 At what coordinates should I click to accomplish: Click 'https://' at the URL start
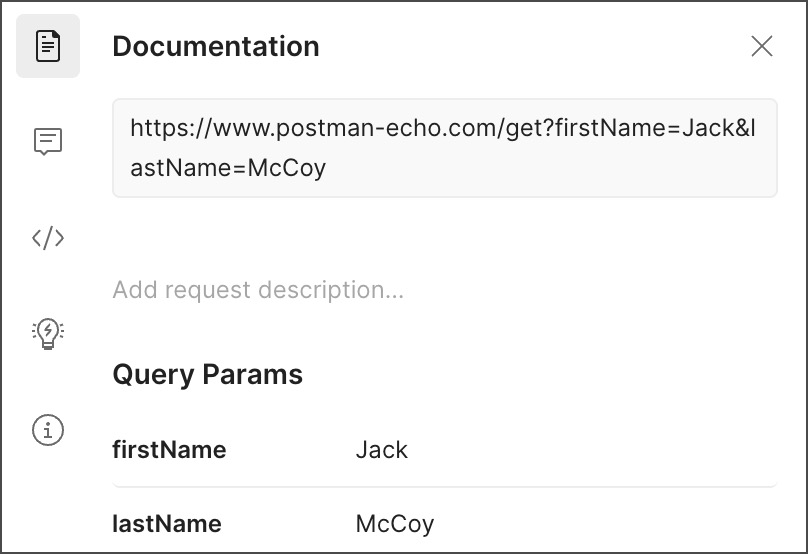tap(165, 128)
